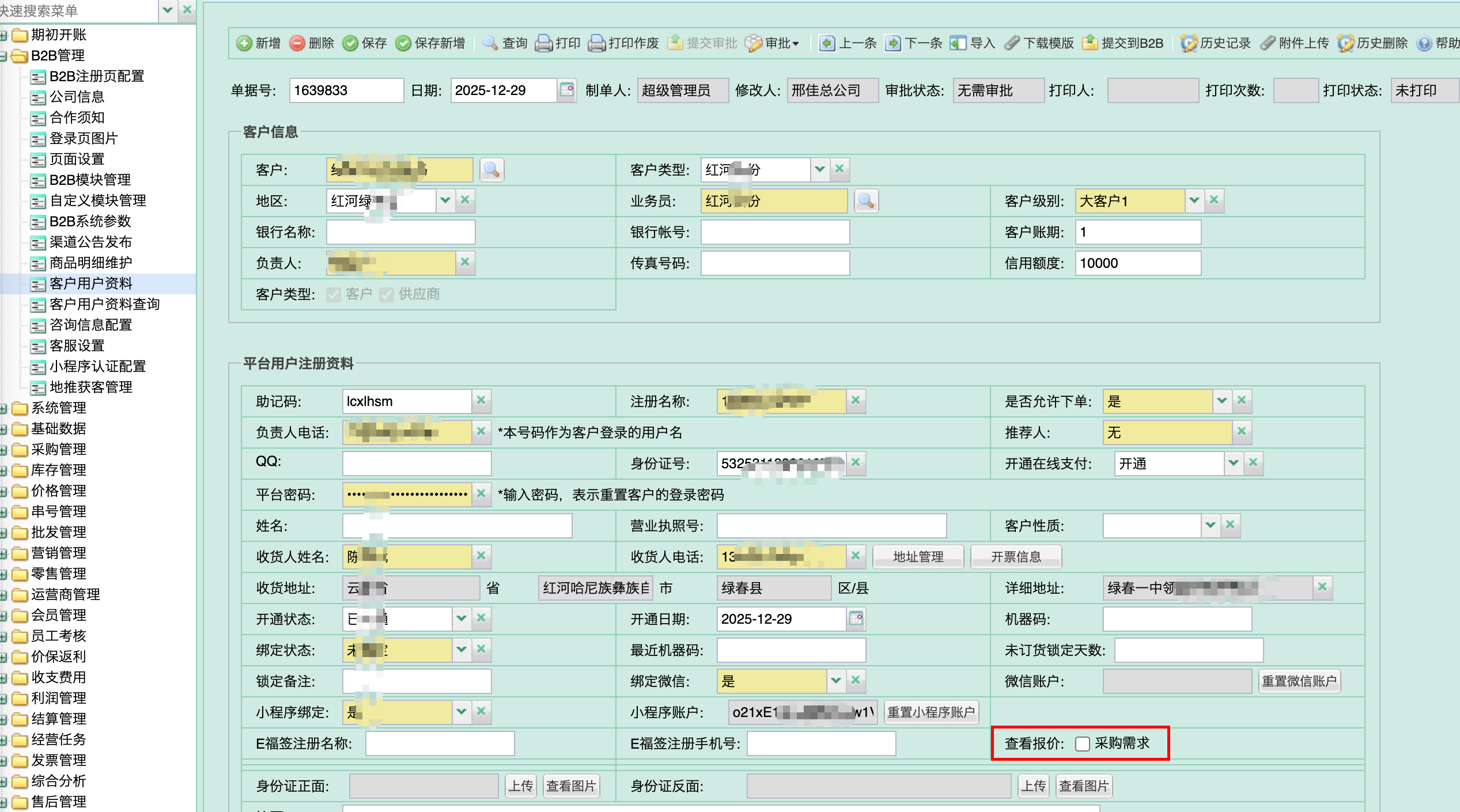Viewport: 1460px width, 812px height.
Task: Click the 重置小程序账户 button
Action: pyautogui.click(x=931, y=712)
